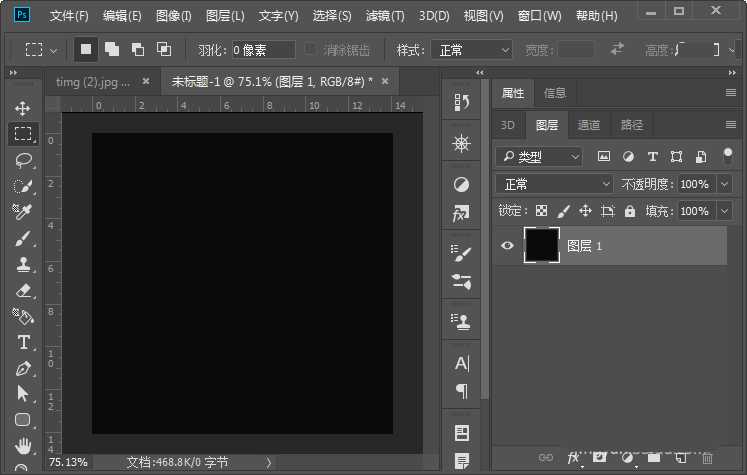Select the Hand tool
The height and width of the screenshot is (475, 747).
tap(22, 445)
